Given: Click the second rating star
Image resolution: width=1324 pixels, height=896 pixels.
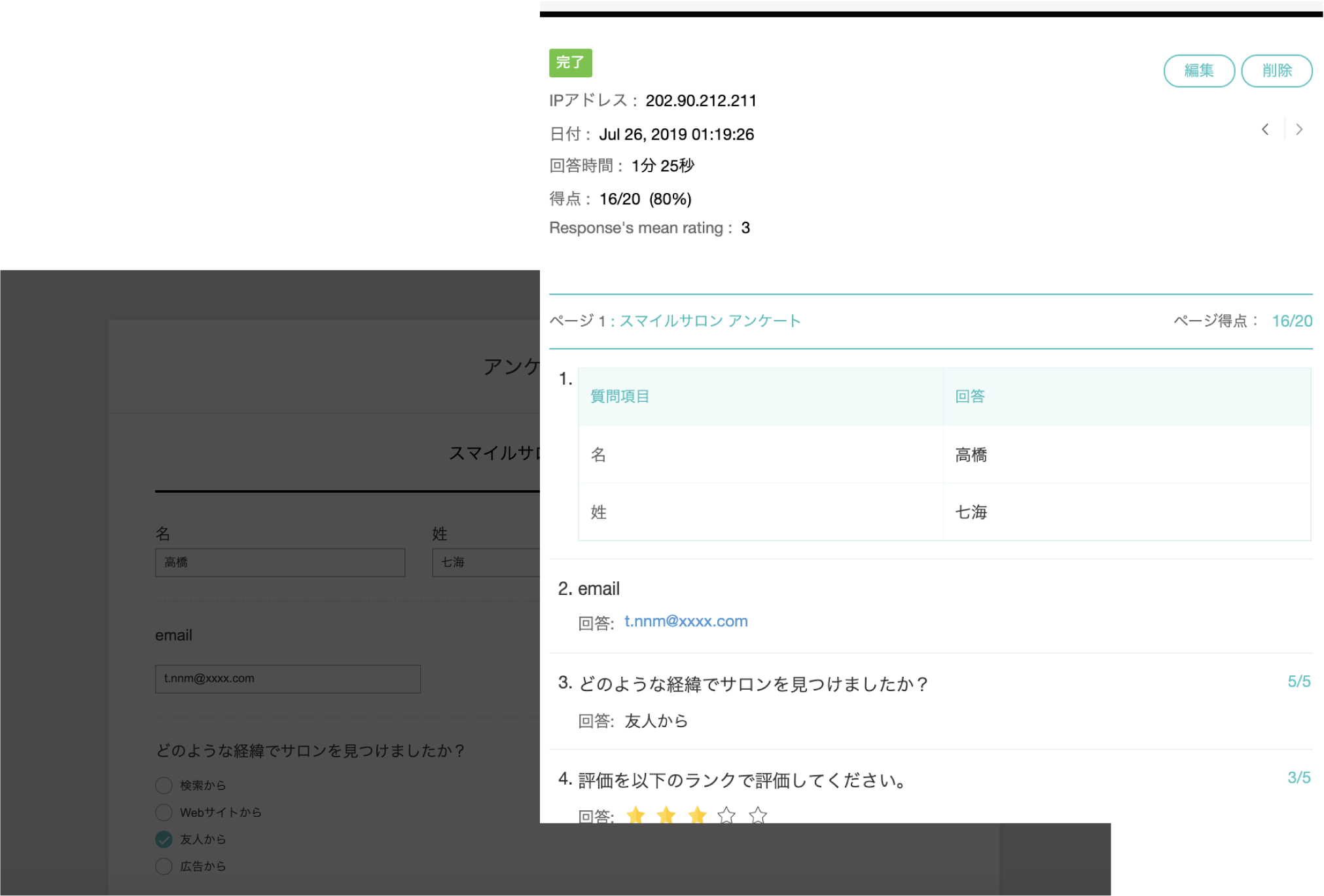Looking at the screenshot, I should [666, 815].
